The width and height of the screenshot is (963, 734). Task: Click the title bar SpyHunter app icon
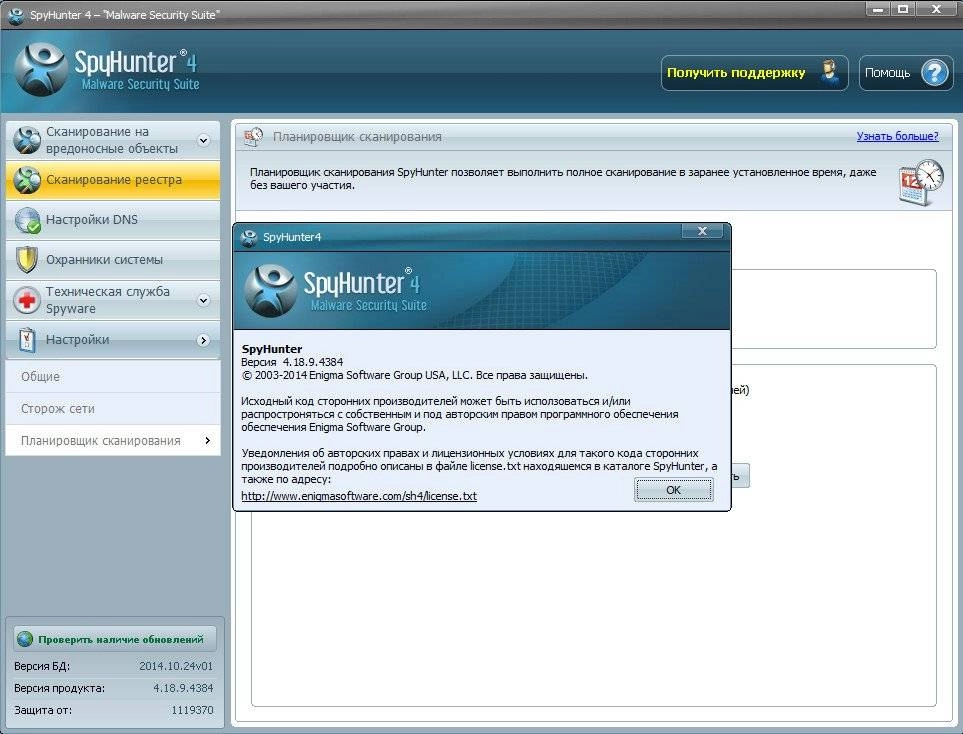(x=16, y=14)
